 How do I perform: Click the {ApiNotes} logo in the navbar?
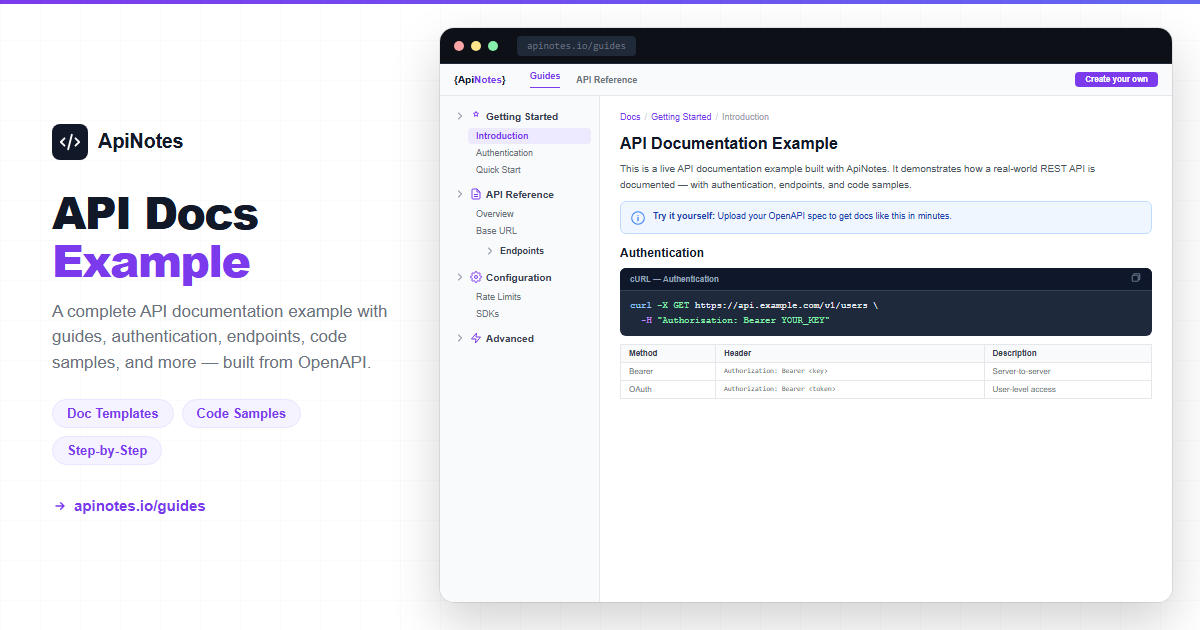(x=479, y=80)
